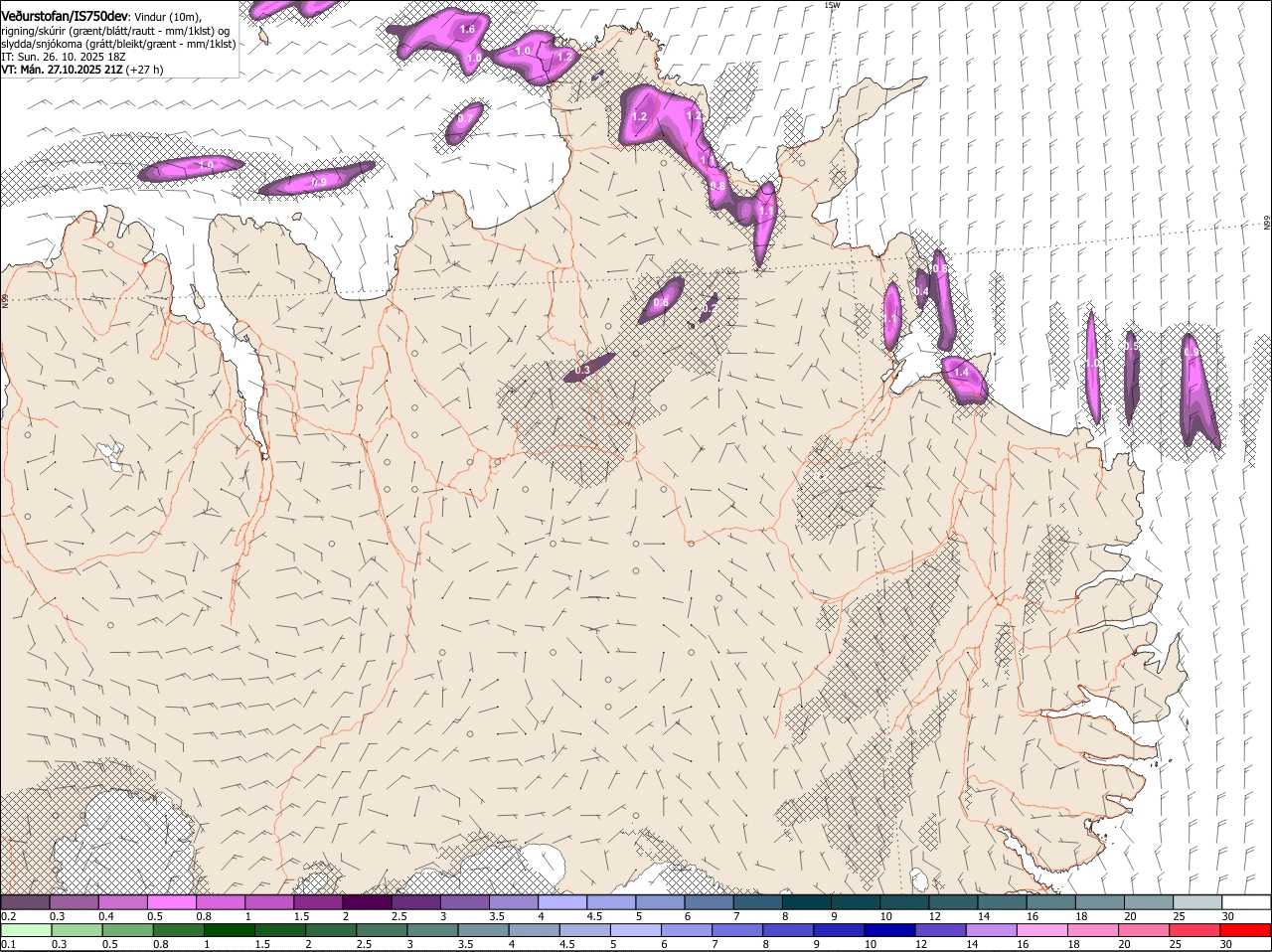
Task: Click the '15W' longitude label
Action: click(x=832, y=5)
